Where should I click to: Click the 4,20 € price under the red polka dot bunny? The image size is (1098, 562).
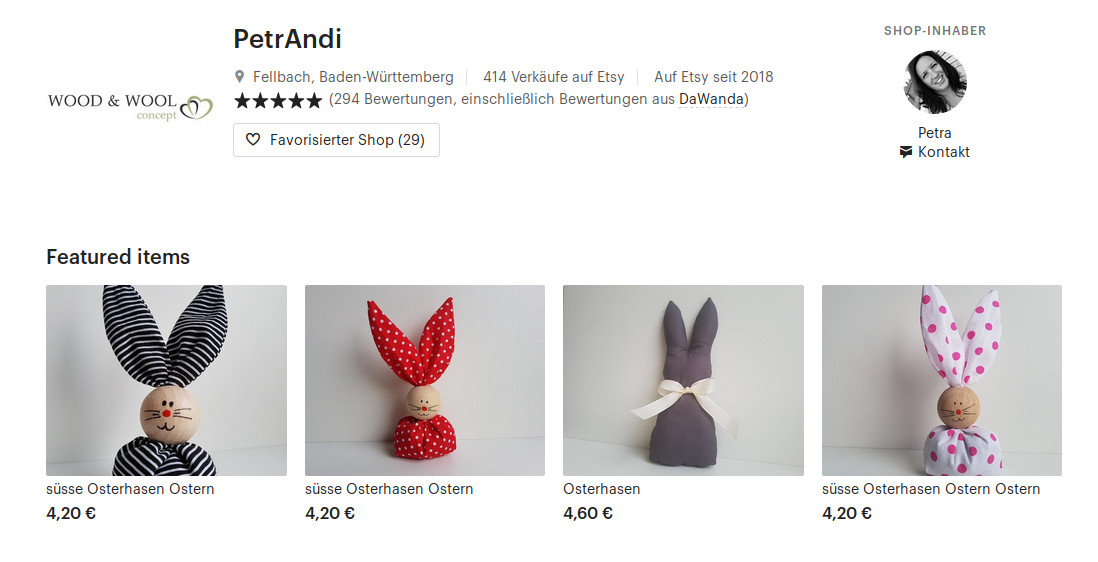click(330, 513)
